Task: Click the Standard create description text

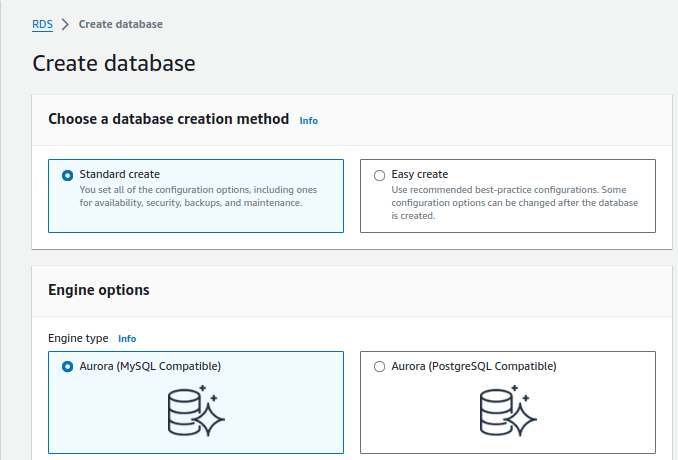Action: click(198, 196)
